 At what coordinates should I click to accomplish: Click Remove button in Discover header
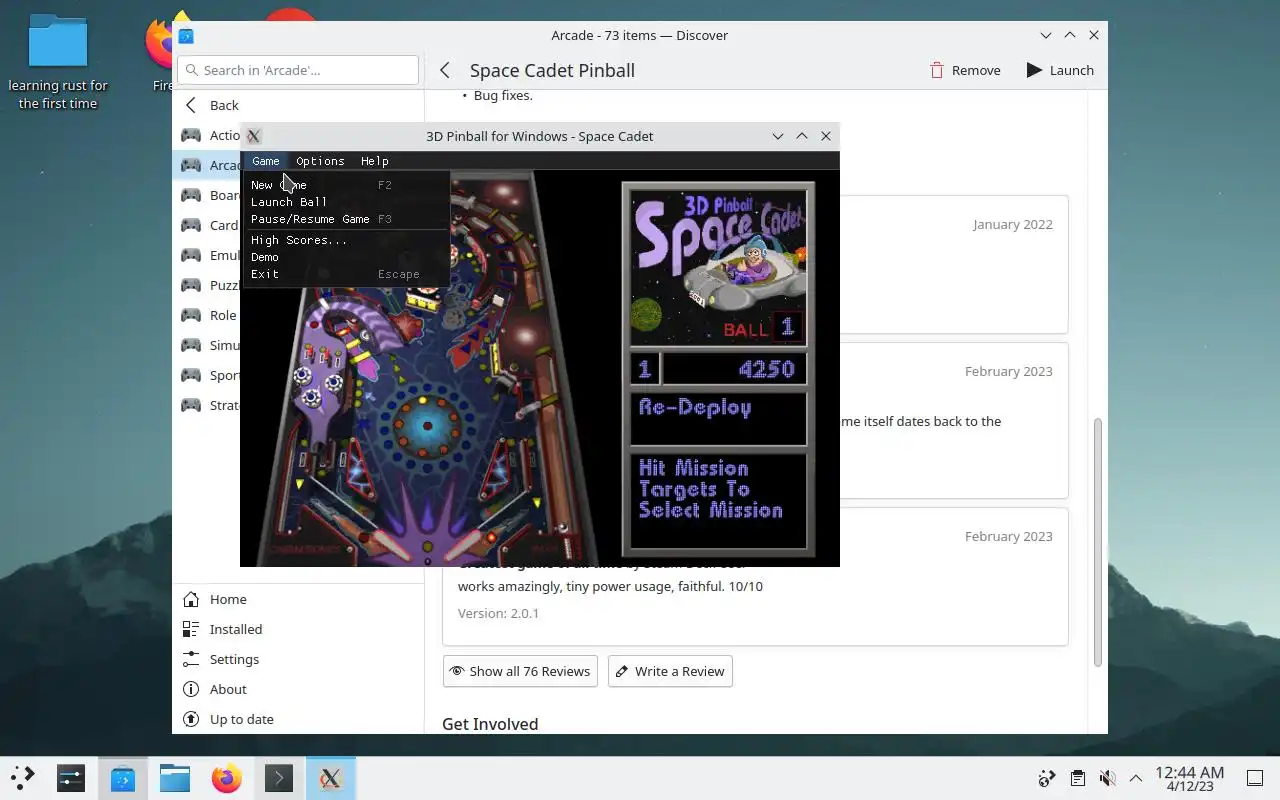click(x=965, y=70)
